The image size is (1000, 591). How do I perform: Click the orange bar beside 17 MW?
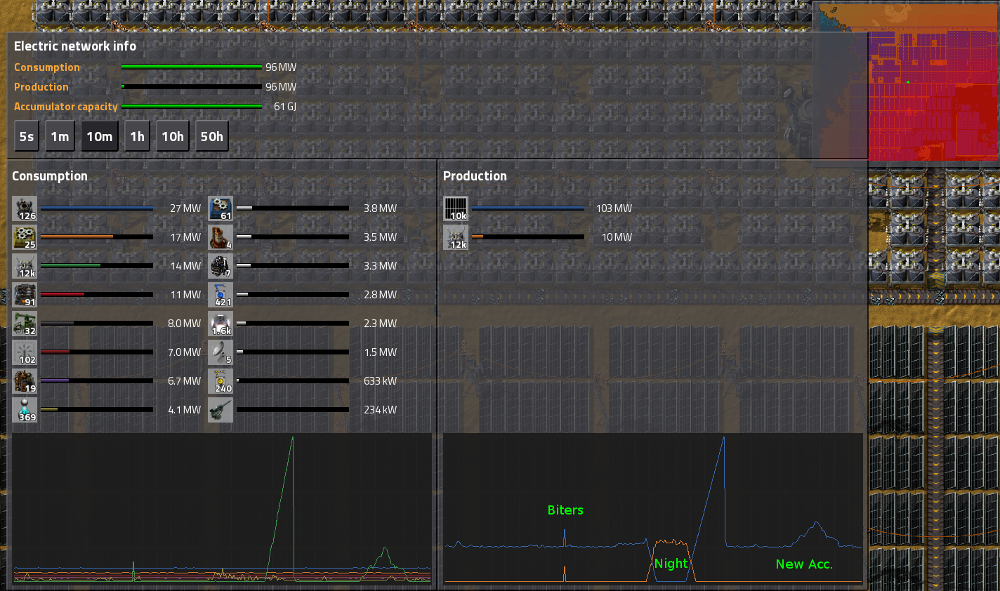[x=97, y=237]
